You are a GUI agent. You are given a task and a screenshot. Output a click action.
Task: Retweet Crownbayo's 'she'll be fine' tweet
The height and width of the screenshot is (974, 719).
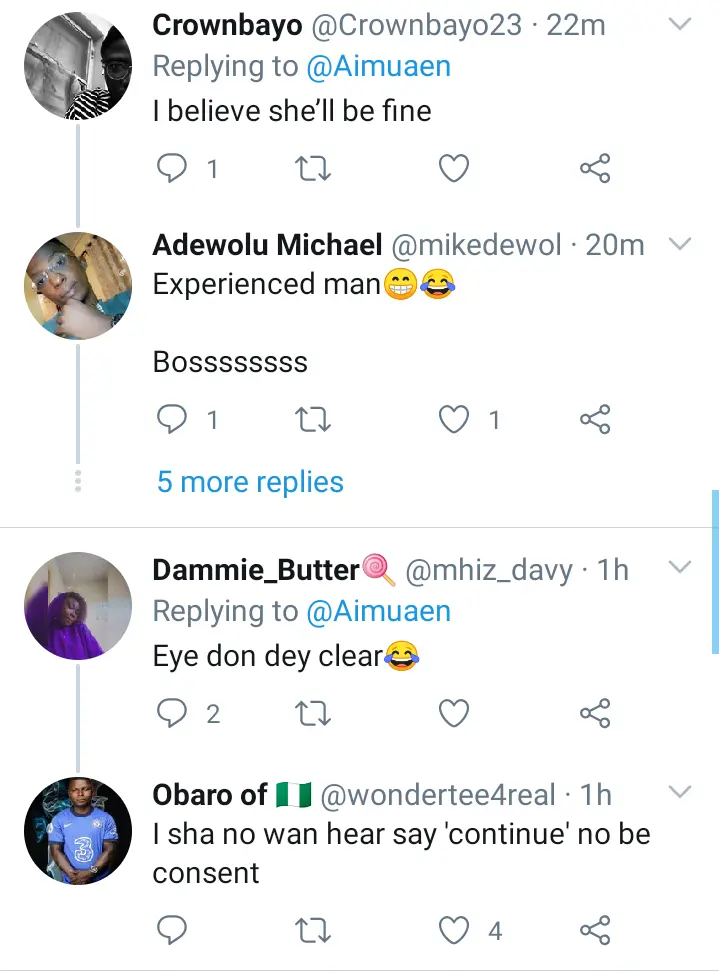click(x=313, y=168)
